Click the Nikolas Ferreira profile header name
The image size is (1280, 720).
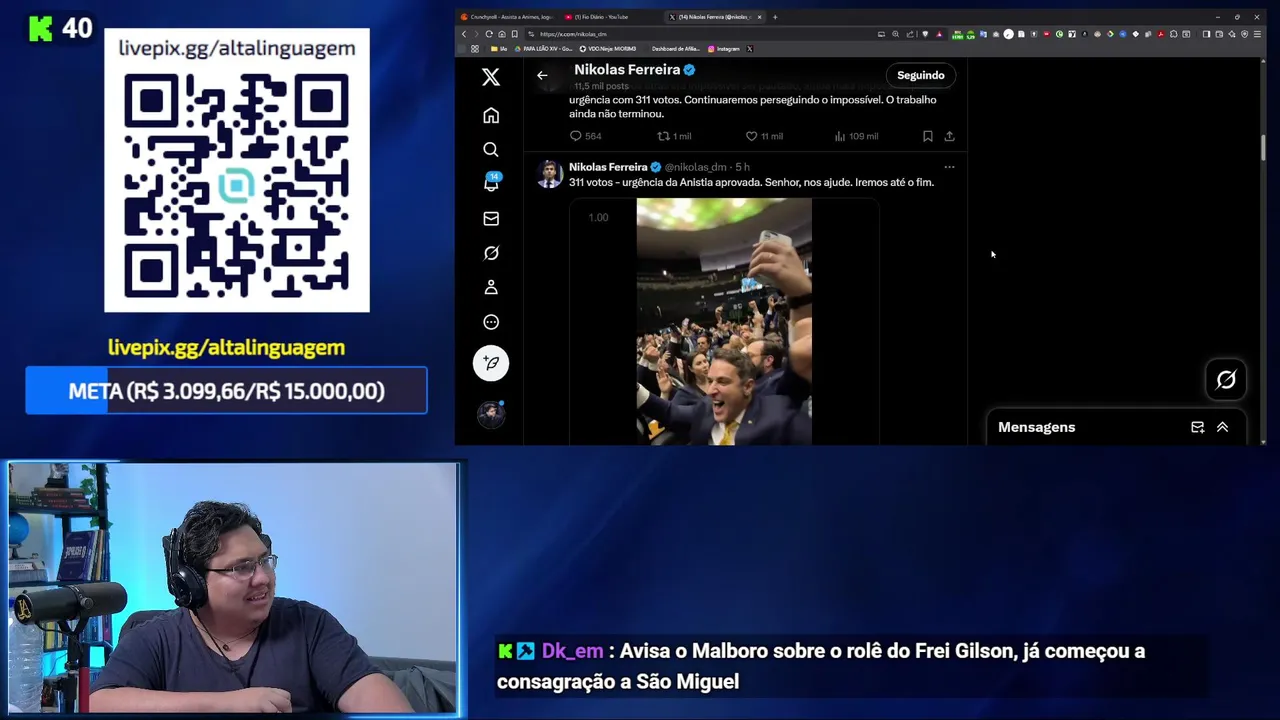coord(627,69)
